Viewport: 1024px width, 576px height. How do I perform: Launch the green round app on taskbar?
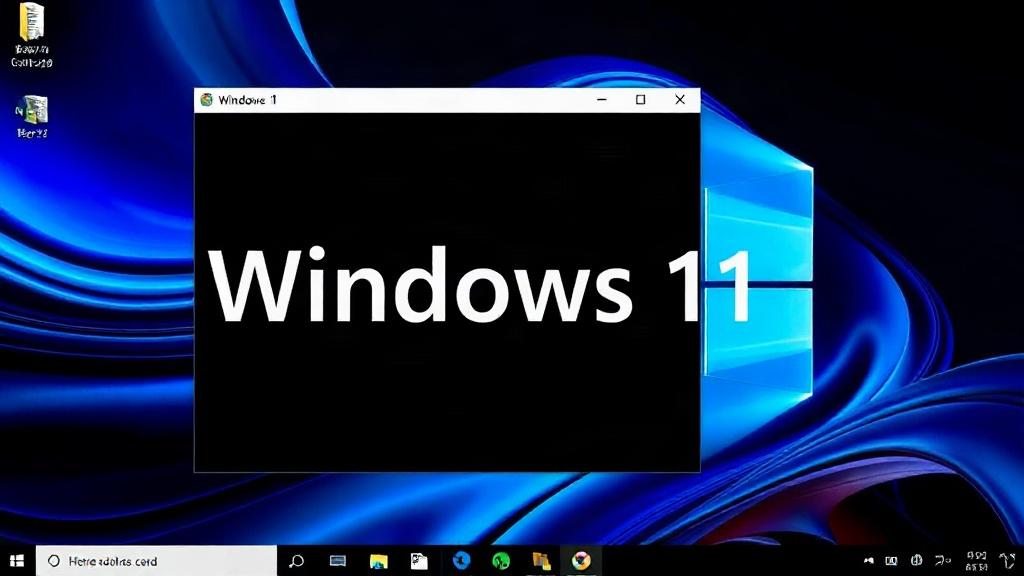pos(501,561)
